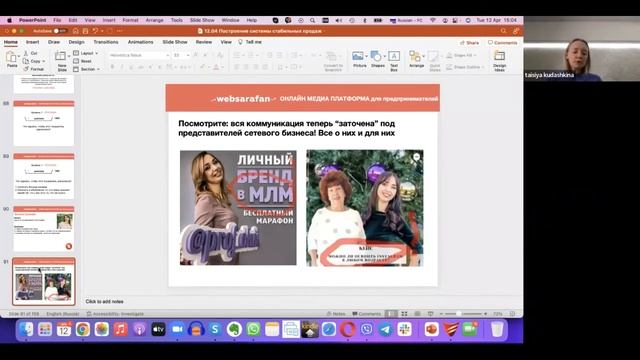Toggle the AutoSave switch
The width and height of the screenshot is (640, 360).
pos(59,31)
